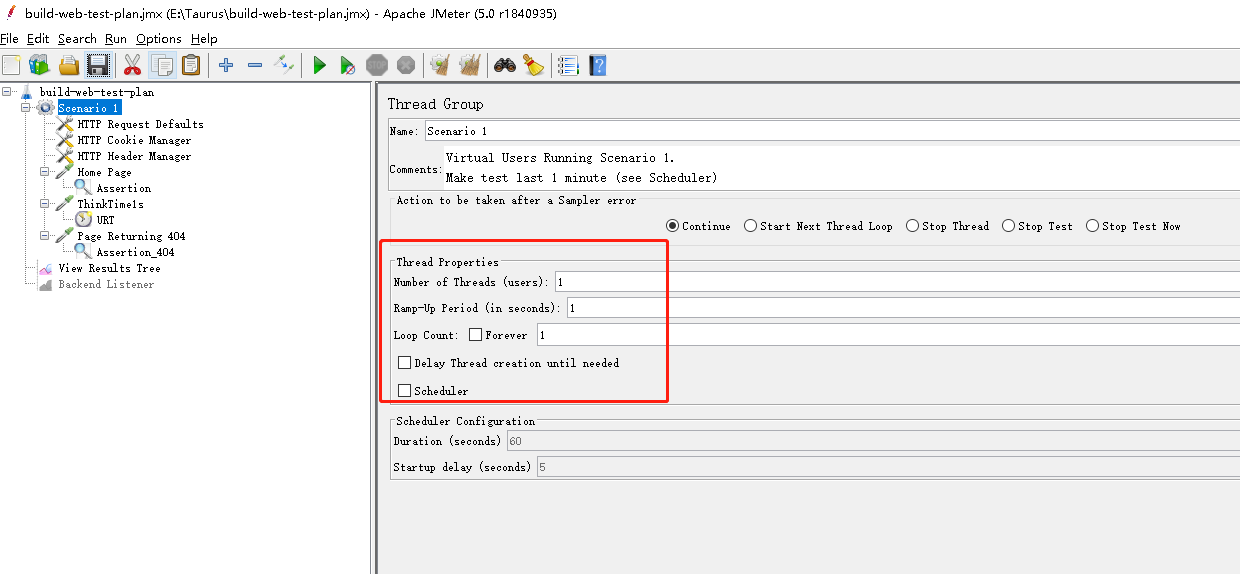Select the ThinkTime1s tree label
1240x574 pixels.
(110, 204)
